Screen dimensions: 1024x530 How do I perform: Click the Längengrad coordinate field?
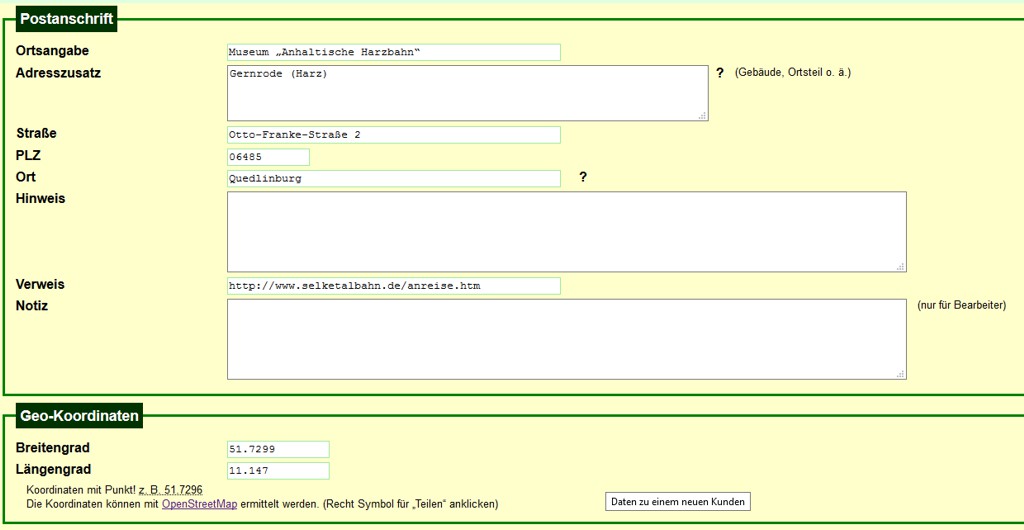pyautogui.click(x=278, y=471)
